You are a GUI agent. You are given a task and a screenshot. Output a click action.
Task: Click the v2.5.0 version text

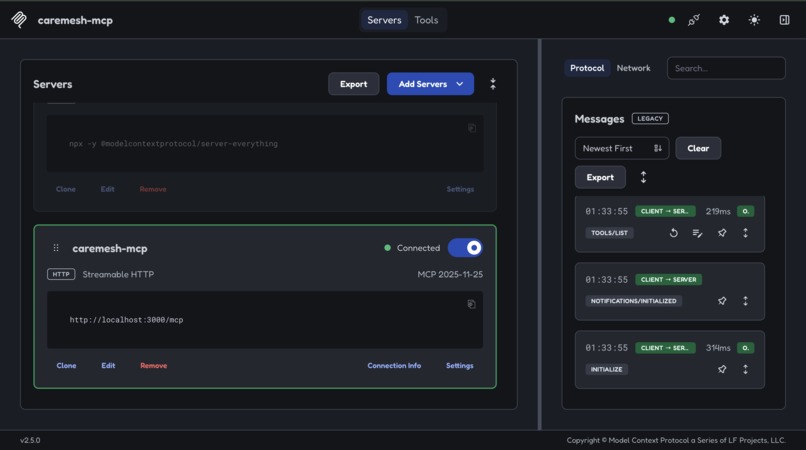[30, 440]
